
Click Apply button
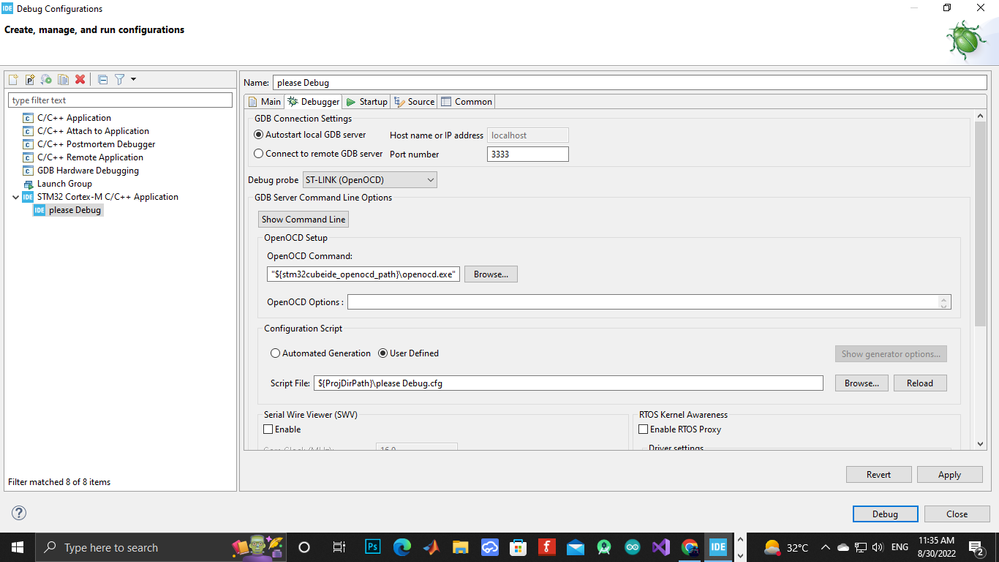[949, 475]
